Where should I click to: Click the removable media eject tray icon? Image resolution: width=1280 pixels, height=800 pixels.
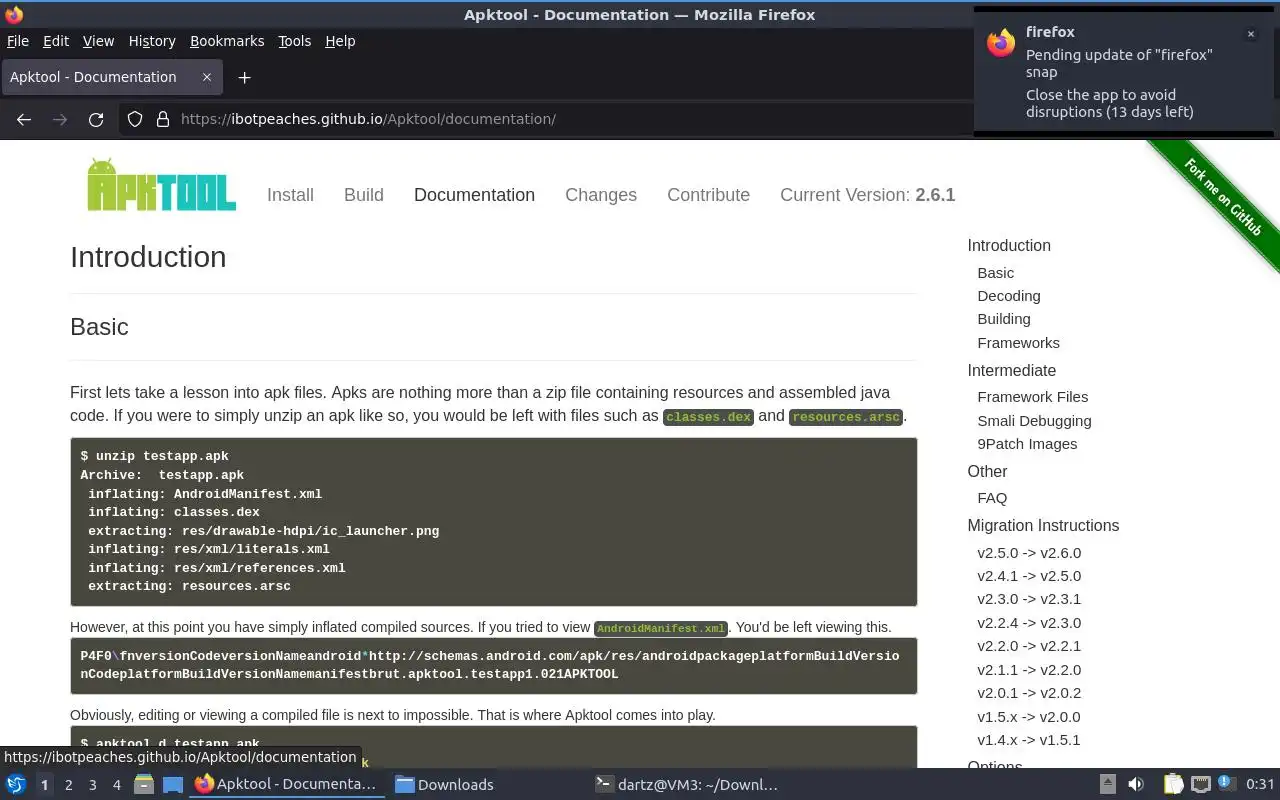click(x=1108, y=785)
